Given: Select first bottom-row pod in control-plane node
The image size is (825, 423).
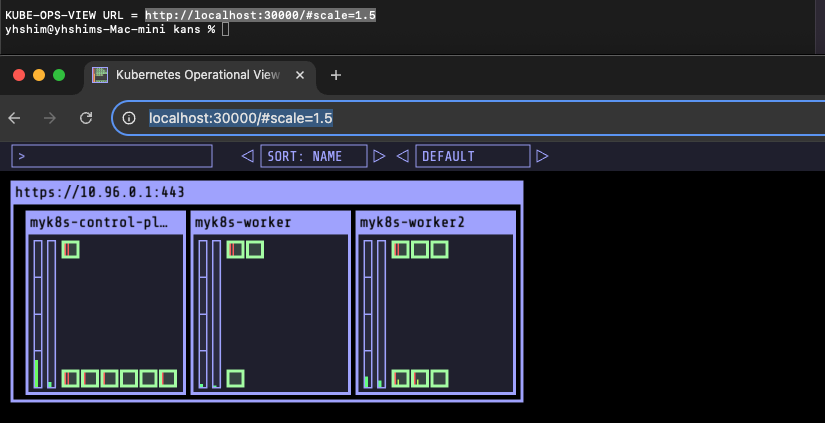Looking at the screenshot, I should [x=71, y=378].
